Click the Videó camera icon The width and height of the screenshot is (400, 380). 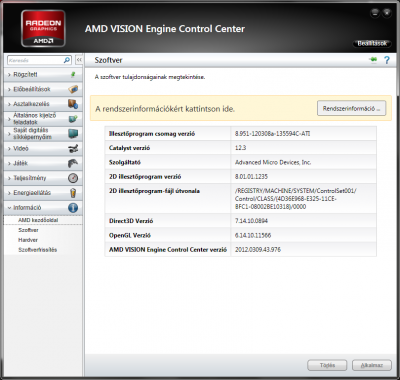(x=73, y=148)
